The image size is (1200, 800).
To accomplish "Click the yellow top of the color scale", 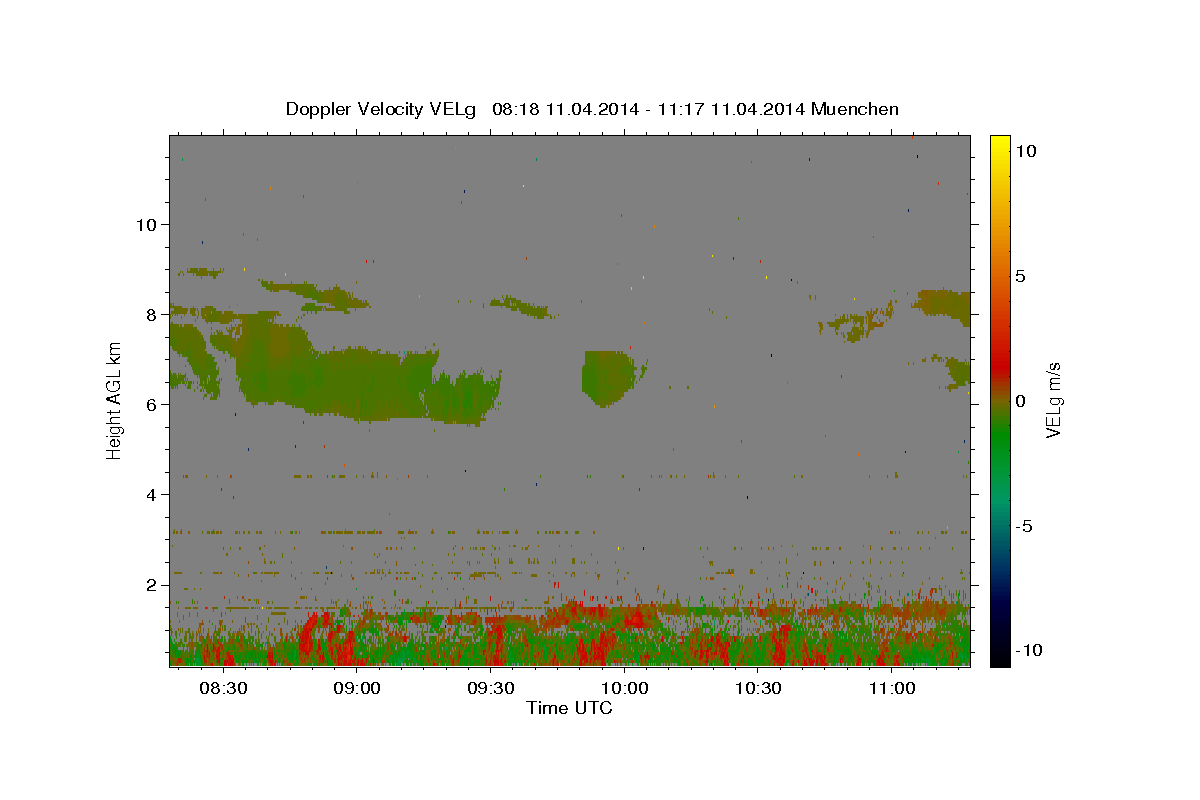I will pyautogui.click(x=1000, y=145).
